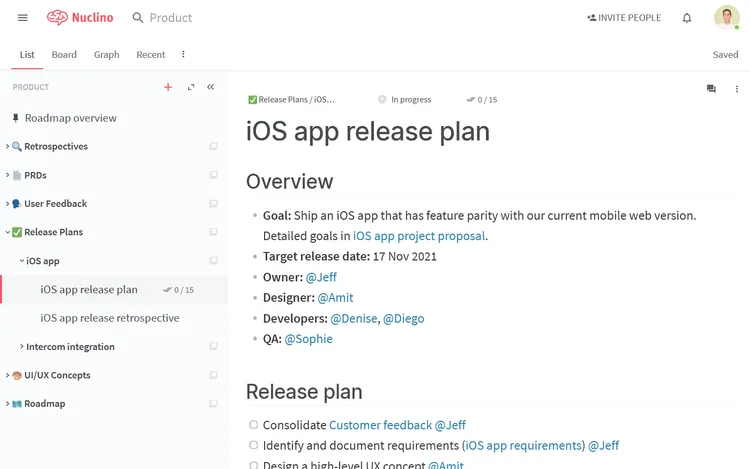Image resolution: width=750 pixels, height=469 pixels.
Task: Check the Consolidate Customer feedback task
Action: (254, 425)
